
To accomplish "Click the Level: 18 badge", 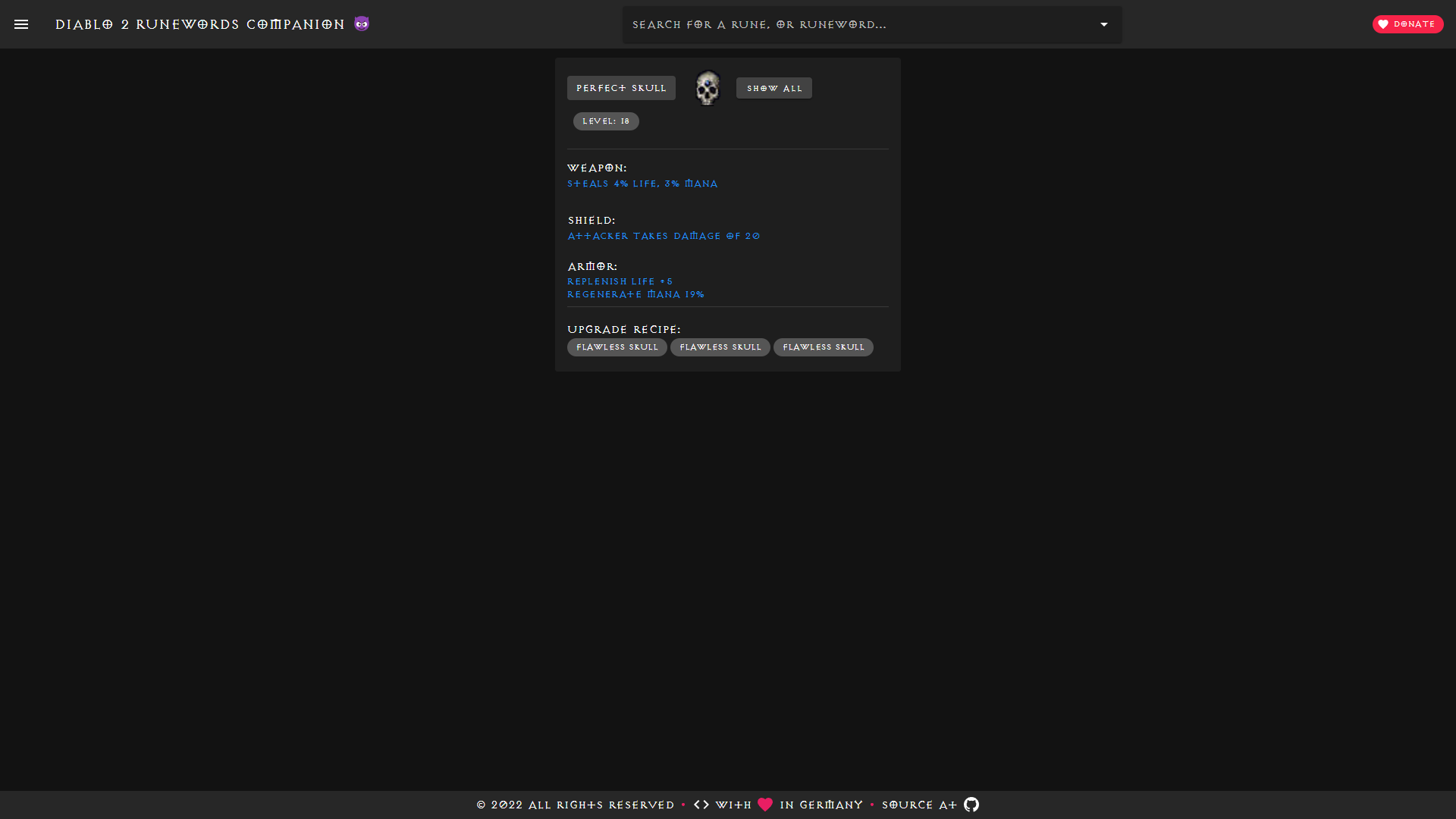I will tap(606, 121).
